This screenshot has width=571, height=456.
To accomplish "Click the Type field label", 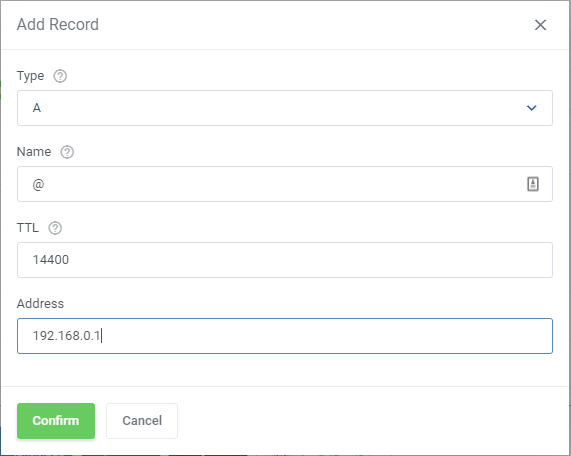I will [x=30, y=76].
